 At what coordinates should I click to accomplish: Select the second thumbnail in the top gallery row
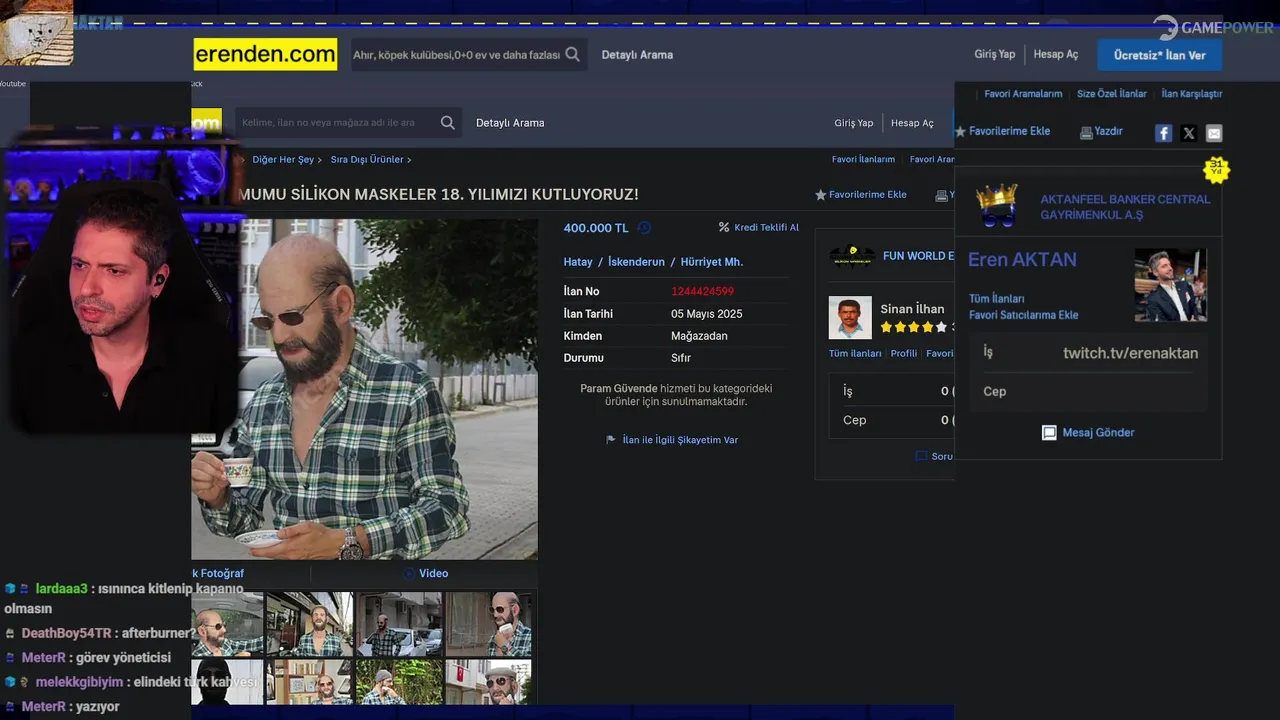(309, 624)
